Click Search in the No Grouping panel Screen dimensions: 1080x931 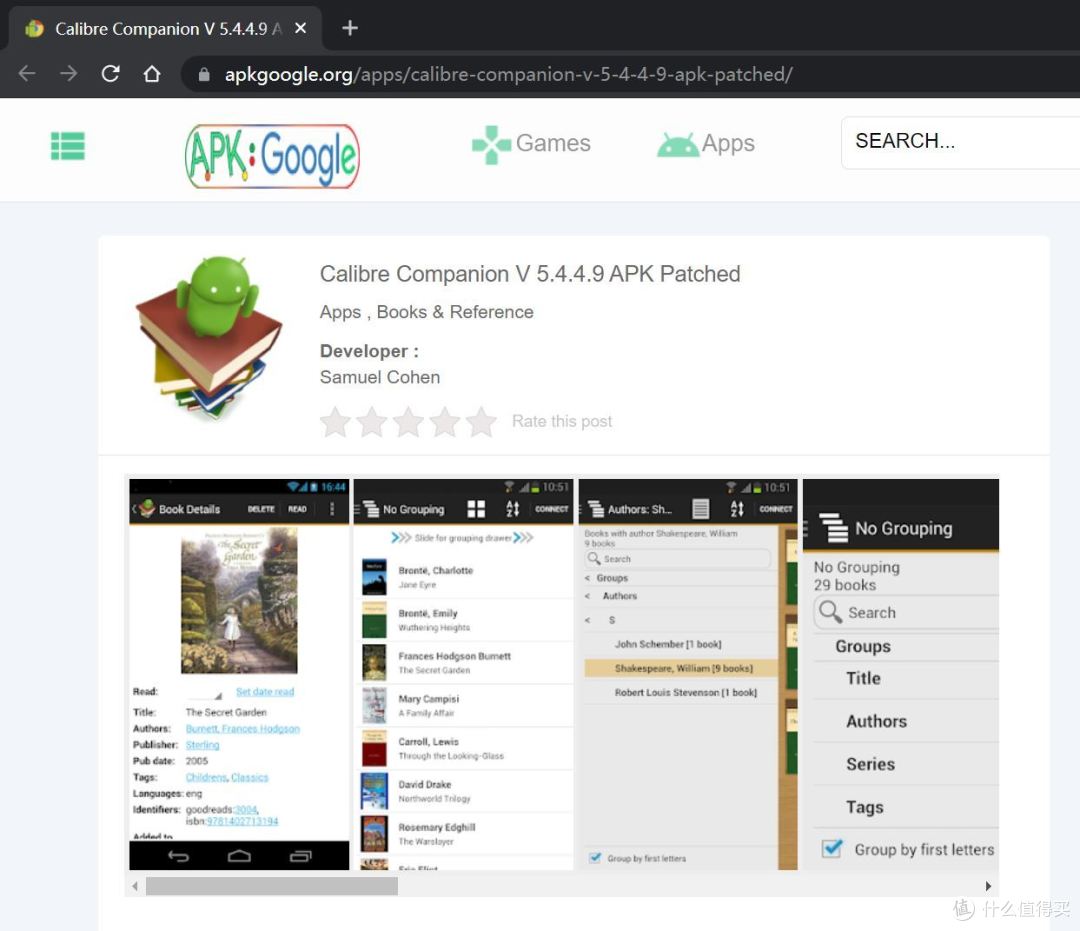(x=906, y=612)
